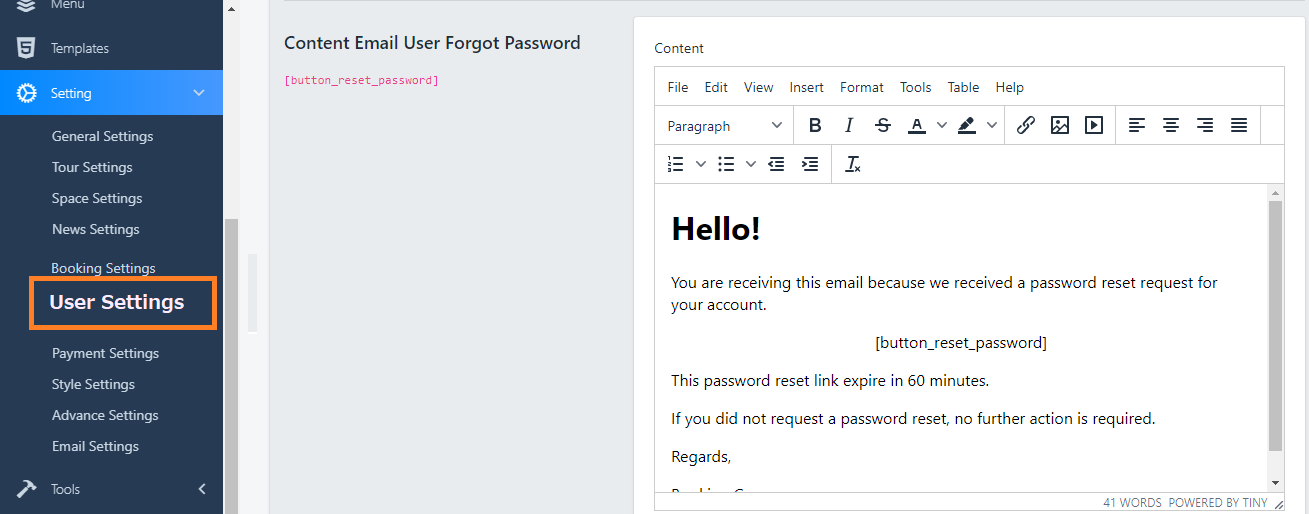Image resolution: width=1309 pixels, height=514 pixels.
Task: Toggle bold formatting in the editor
Action: (x=815, y=126)
